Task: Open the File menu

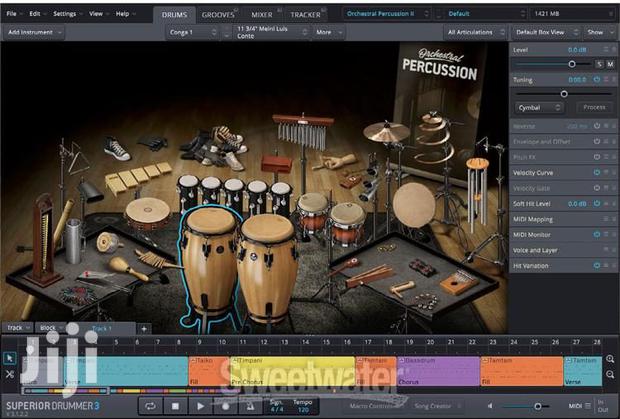Action: point(14,14)
